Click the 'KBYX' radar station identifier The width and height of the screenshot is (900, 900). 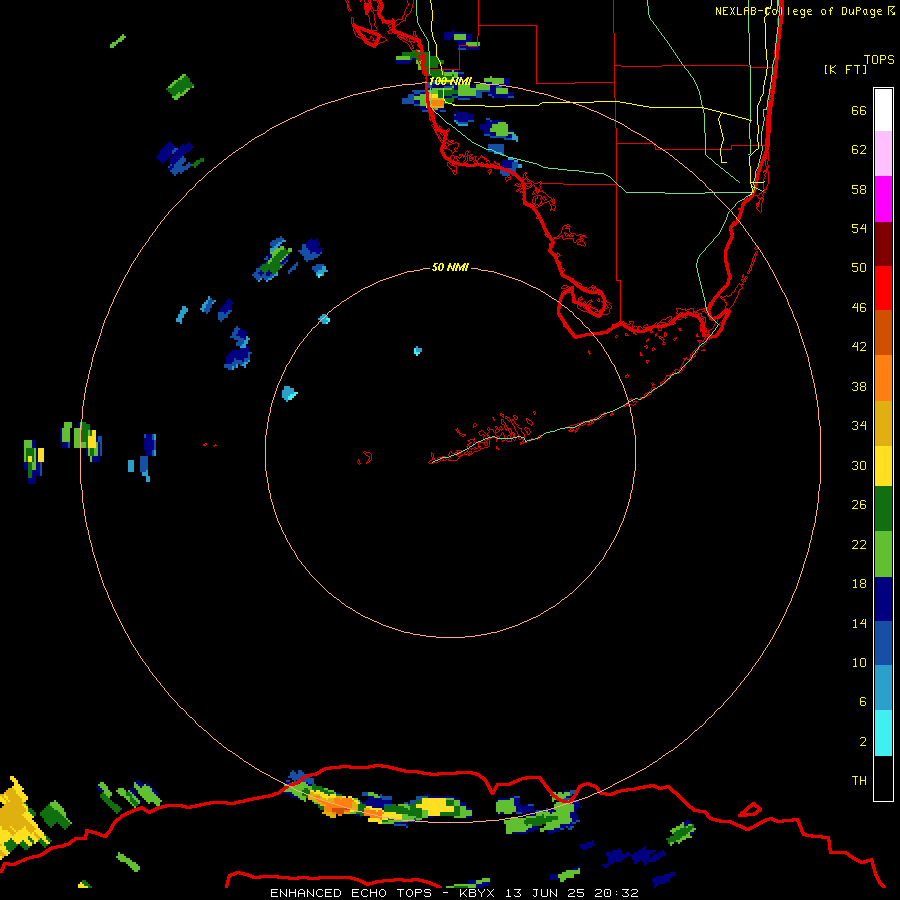coord(476,893)
